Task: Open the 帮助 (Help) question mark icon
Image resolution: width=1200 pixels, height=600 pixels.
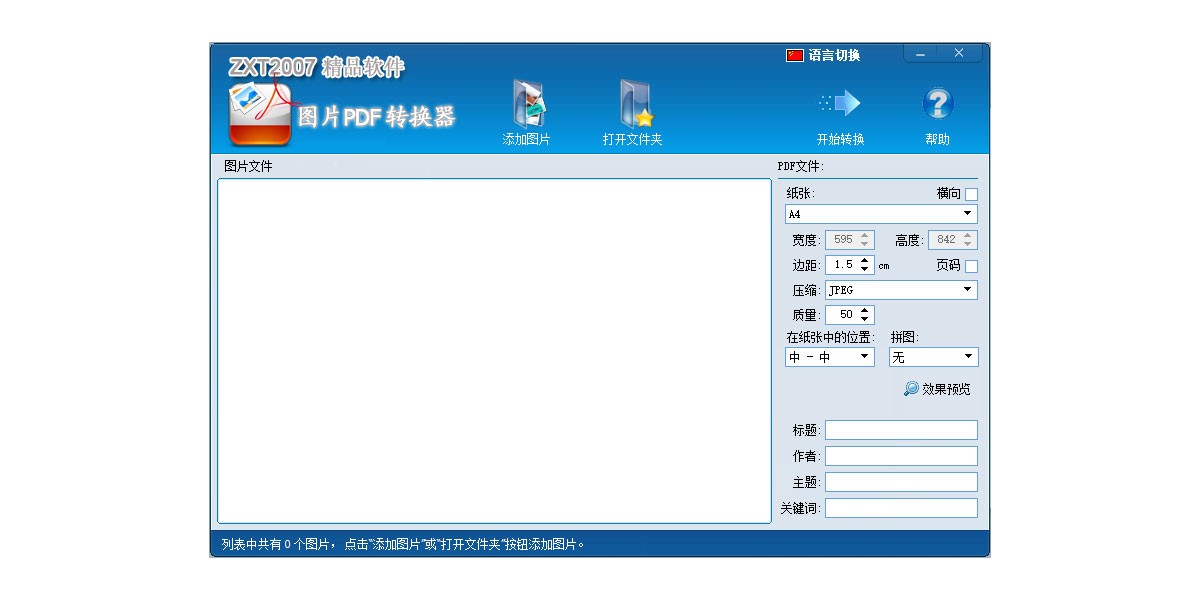Action: [x=937, y=103]
